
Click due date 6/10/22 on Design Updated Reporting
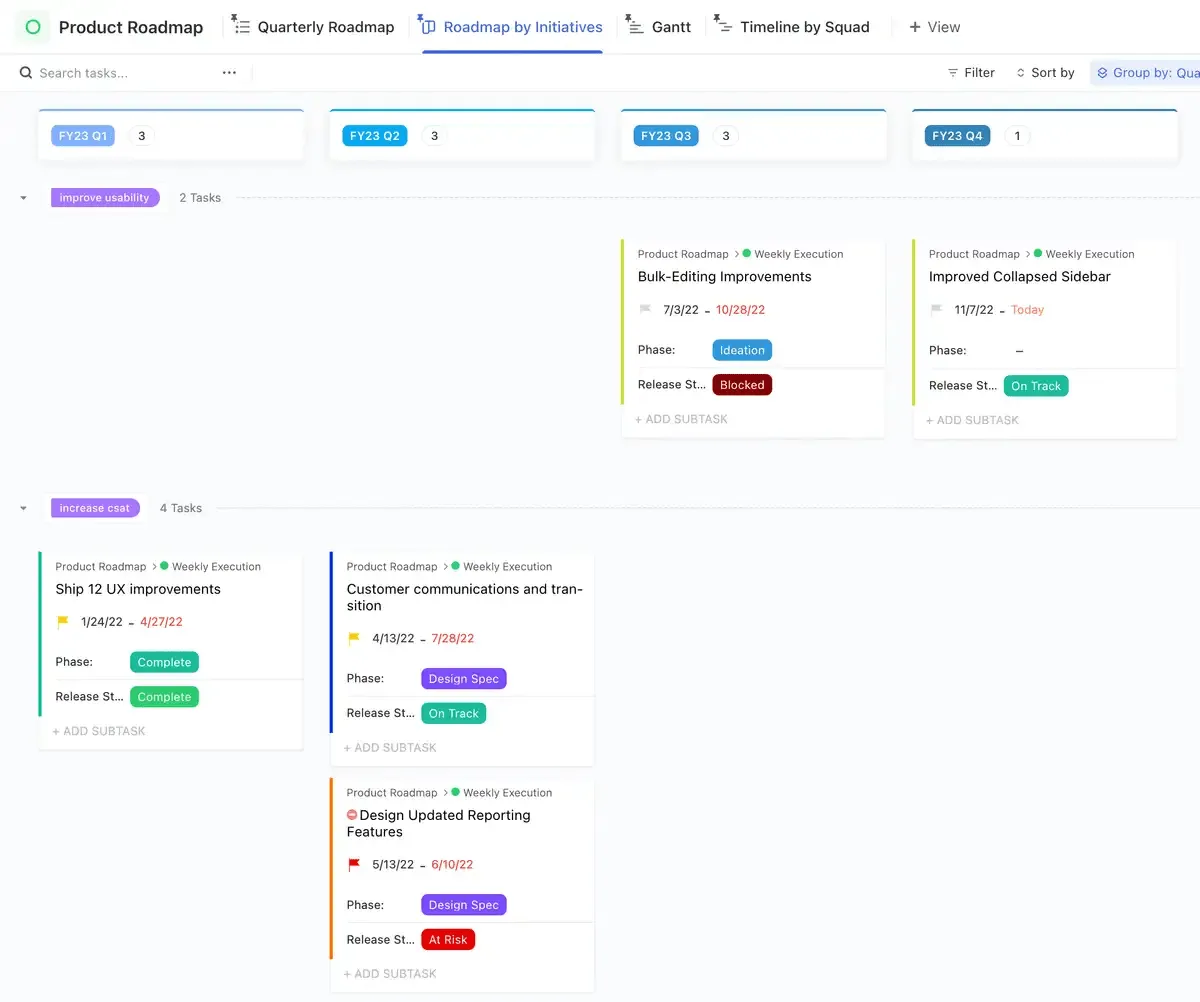coord(452,865)
